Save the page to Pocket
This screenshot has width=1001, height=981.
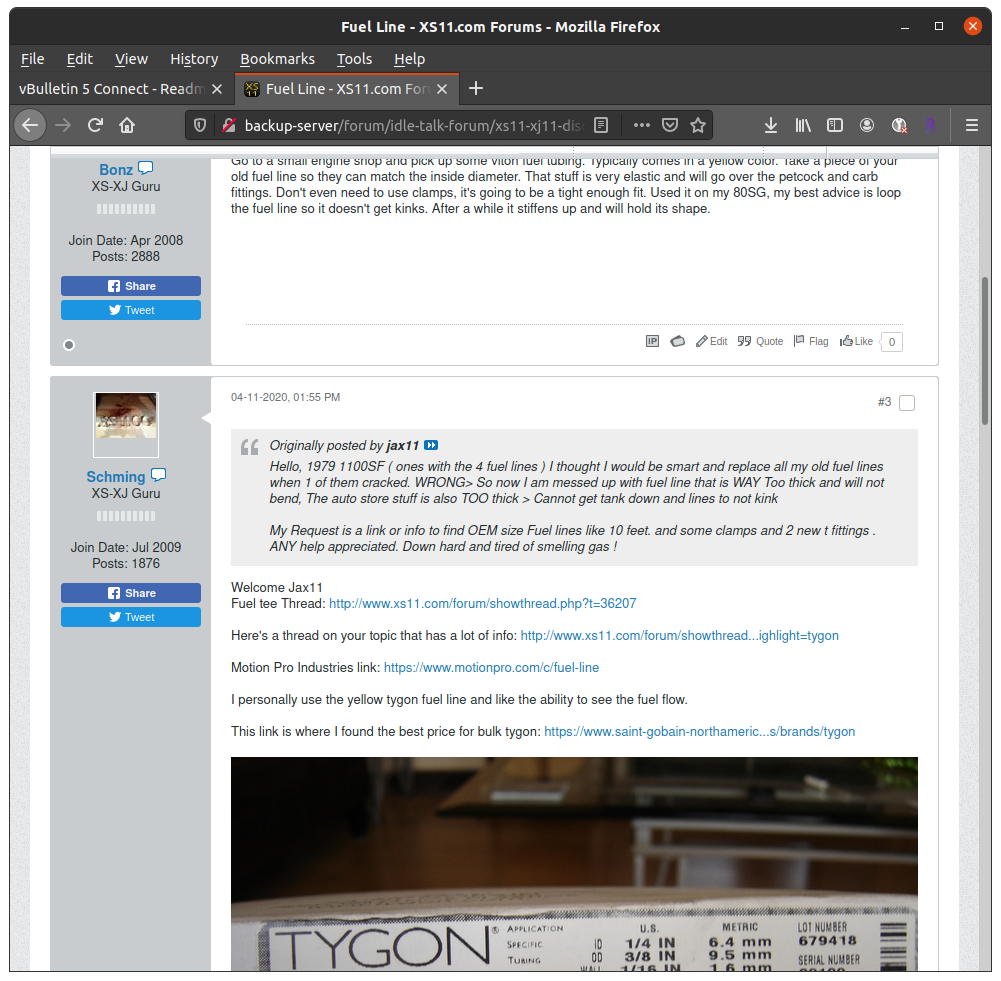[670, 125]
